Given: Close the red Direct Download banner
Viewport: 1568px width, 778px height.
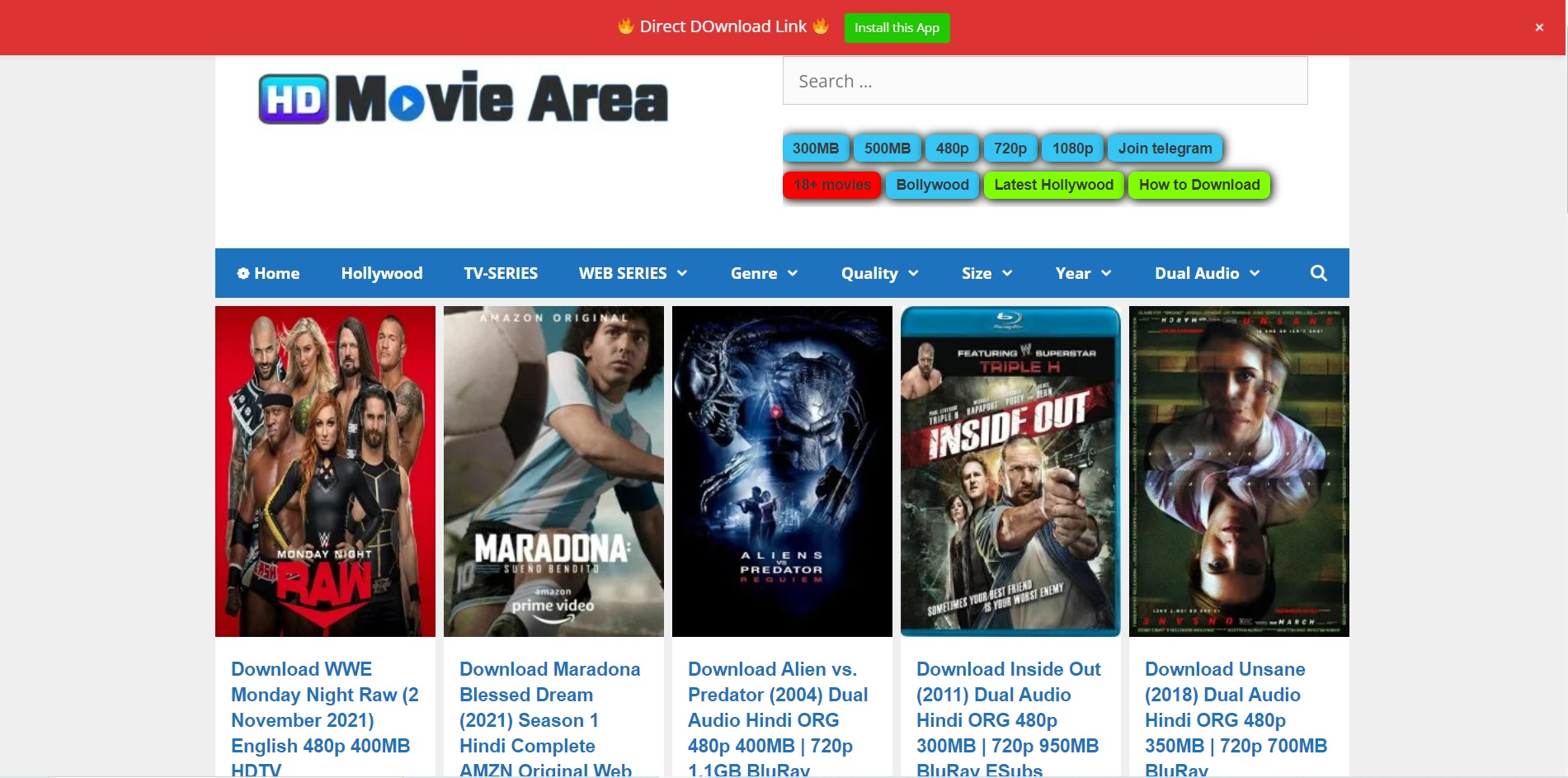Looking at the screenshot, I should tap(1538, 27).
